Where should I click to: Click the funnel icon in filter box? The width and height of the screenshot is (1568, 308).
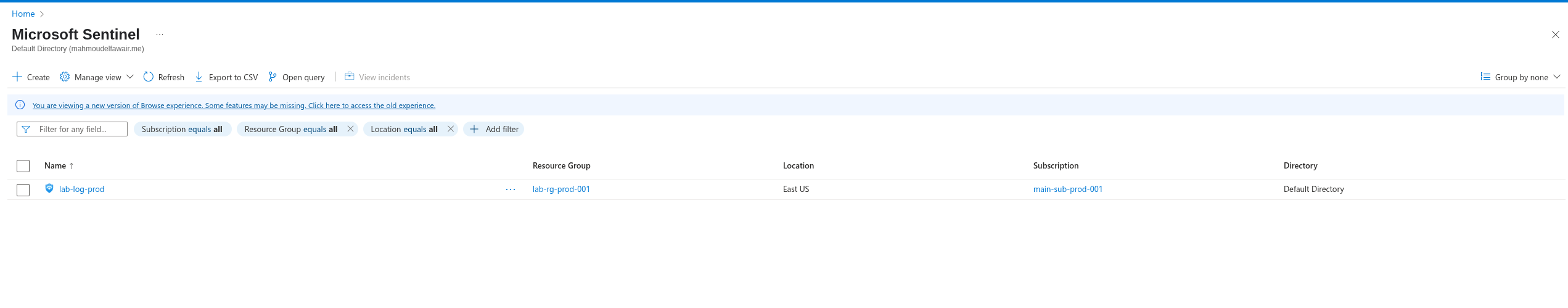pos(26,129)
